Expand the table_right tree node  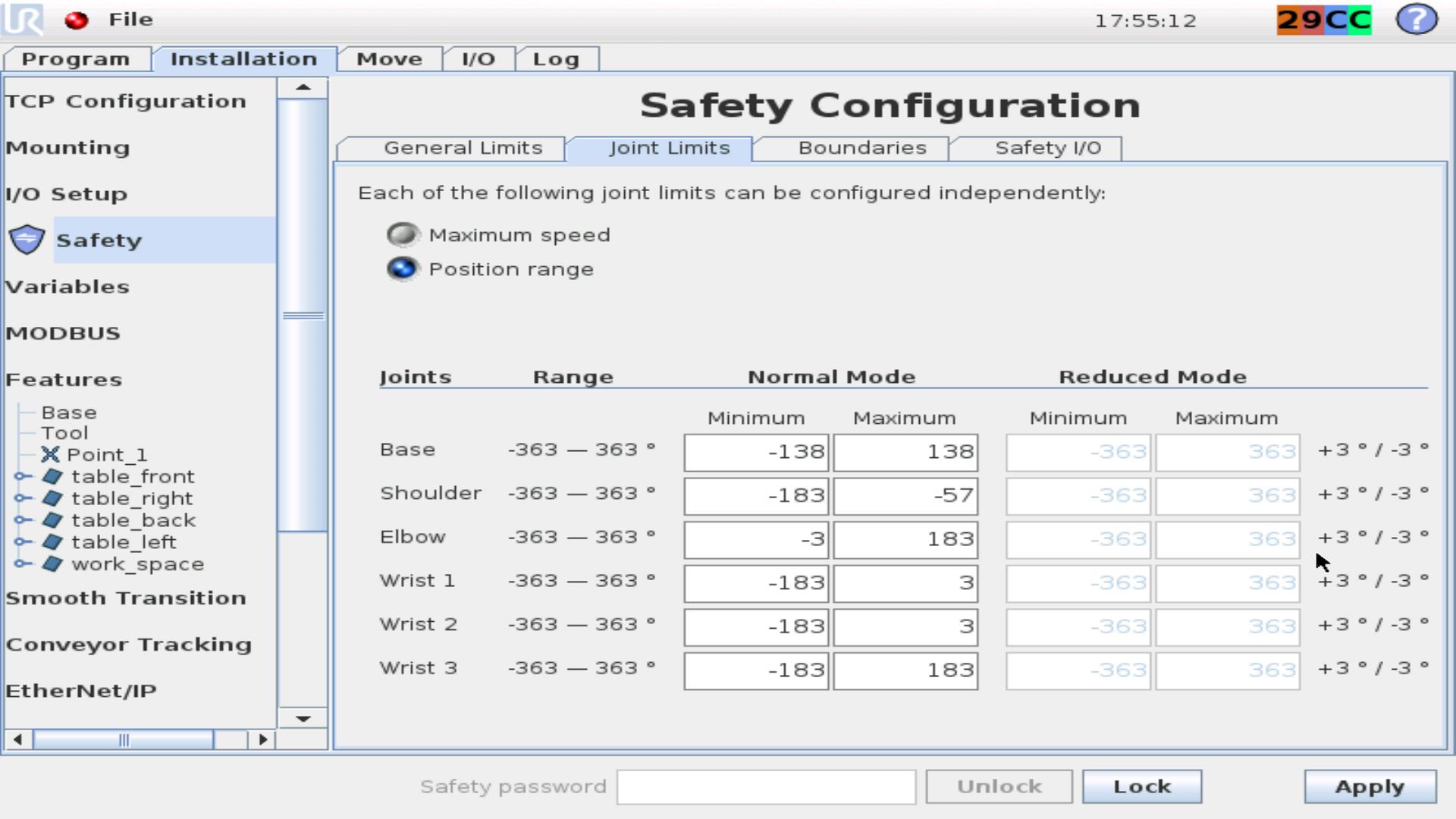(x=21, y=498)
